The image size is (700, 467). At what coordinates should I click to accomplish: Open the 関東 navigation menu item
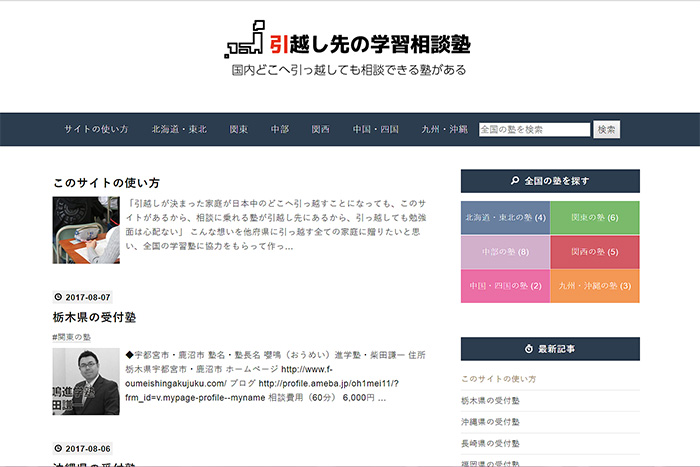coord(238,129)
